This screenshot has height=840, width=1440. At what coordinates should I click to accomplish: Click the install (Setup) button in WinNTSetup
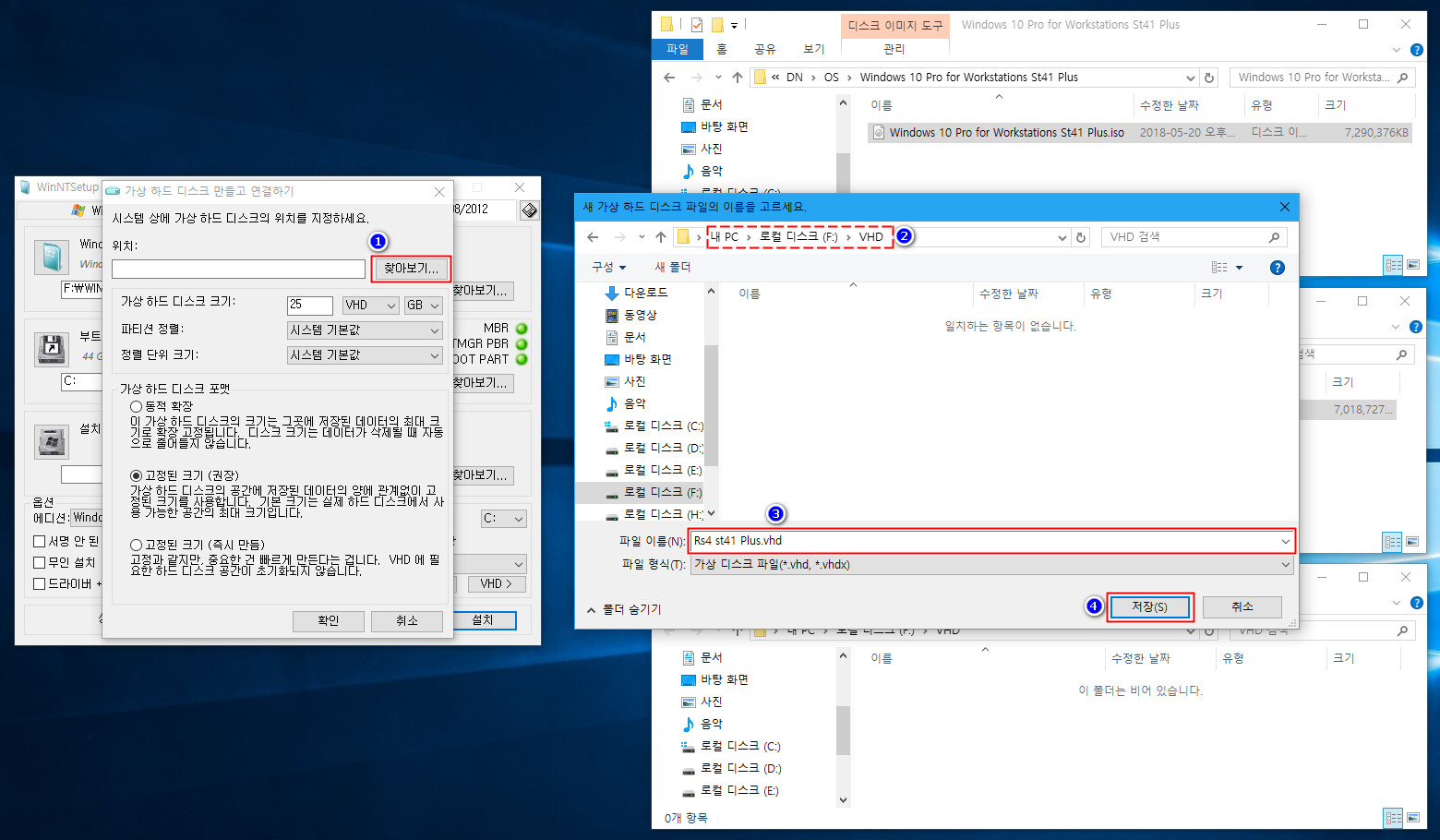pyautogui.click(x=484, y=621)
